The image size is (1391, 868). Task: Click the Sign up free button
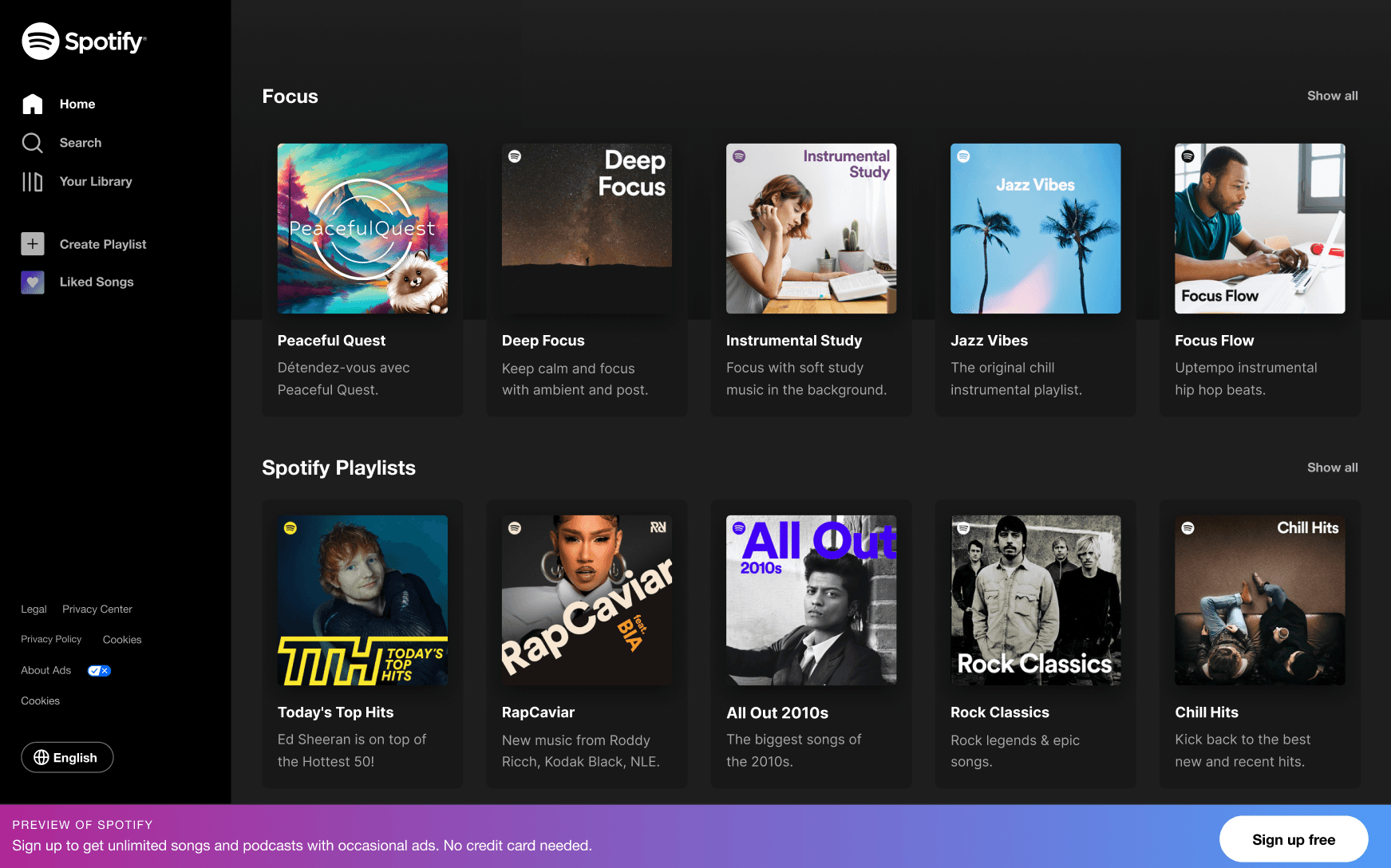coord(1294,839)
